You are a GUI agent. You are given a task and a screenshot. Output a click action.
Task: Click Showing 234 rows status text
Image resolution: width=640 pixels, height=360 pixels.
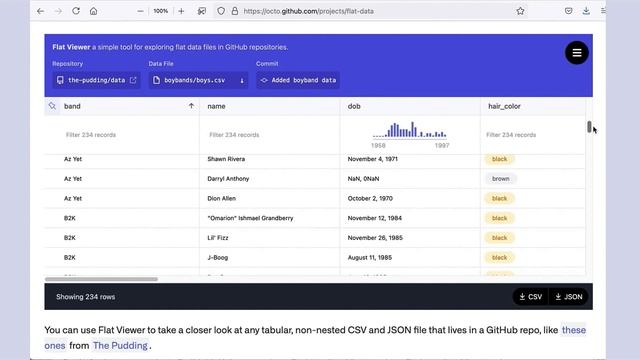click(86, 297)
